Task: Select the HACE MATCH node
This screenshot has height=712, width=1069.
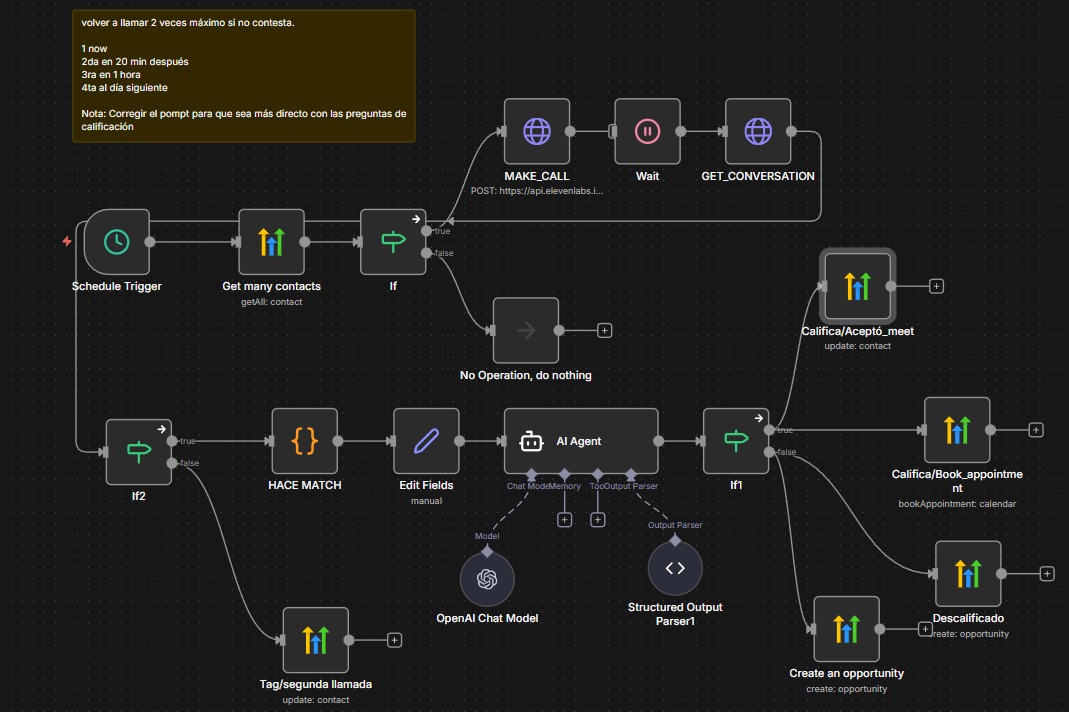Action: (304, 441)
